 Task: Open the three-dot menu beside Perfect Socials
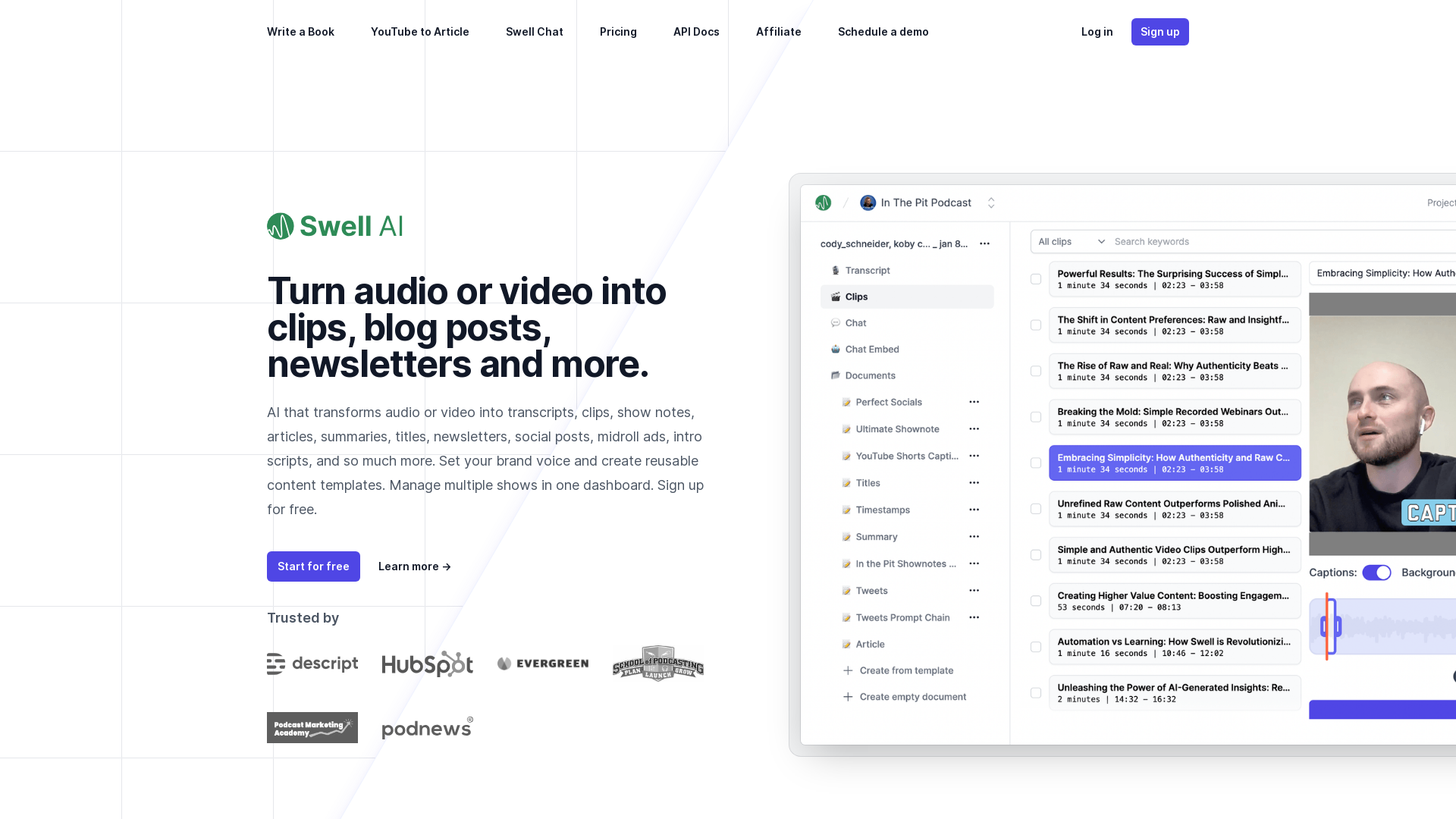[974, 402]
